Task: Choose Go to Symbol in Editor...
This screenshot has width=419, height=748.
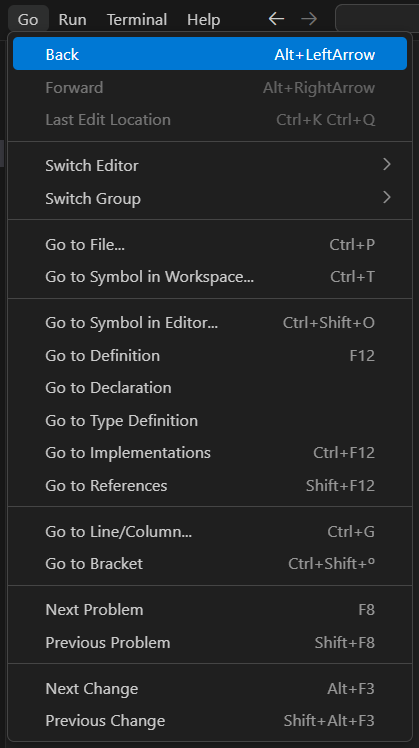Action: pyautogui.click(x=210, y=323)
